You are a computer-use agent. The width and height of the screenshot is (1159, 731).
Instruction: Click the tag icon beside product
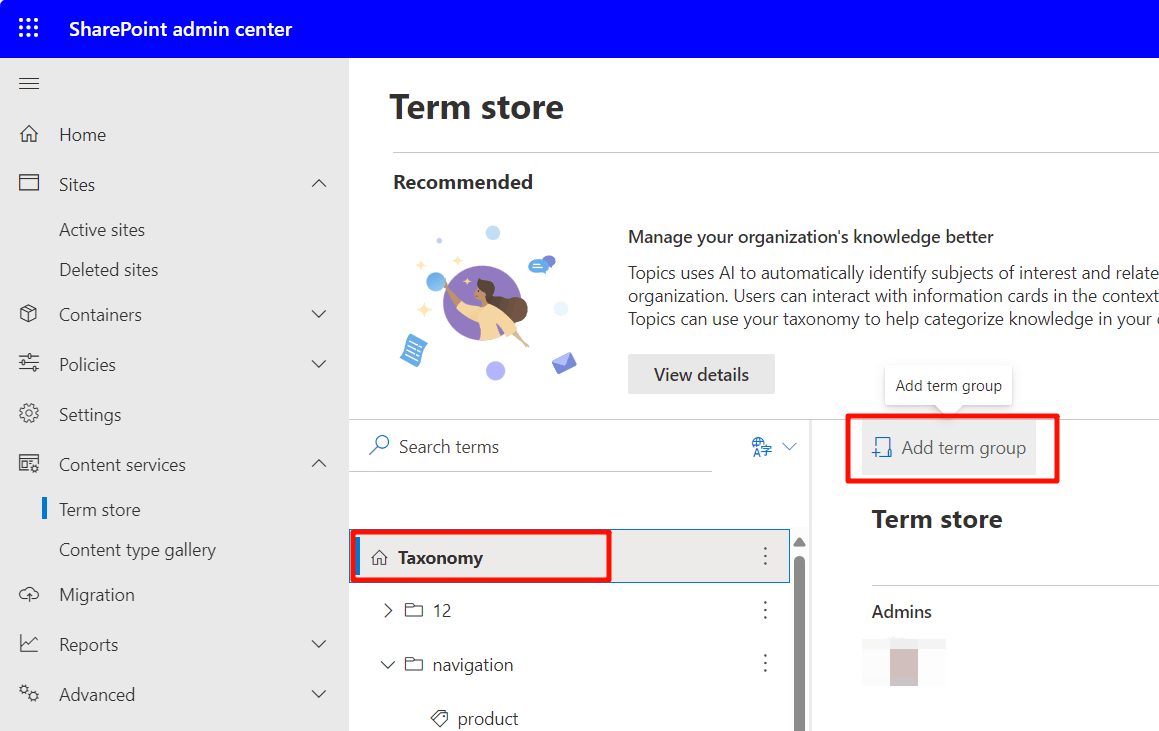tap(440, 718)
